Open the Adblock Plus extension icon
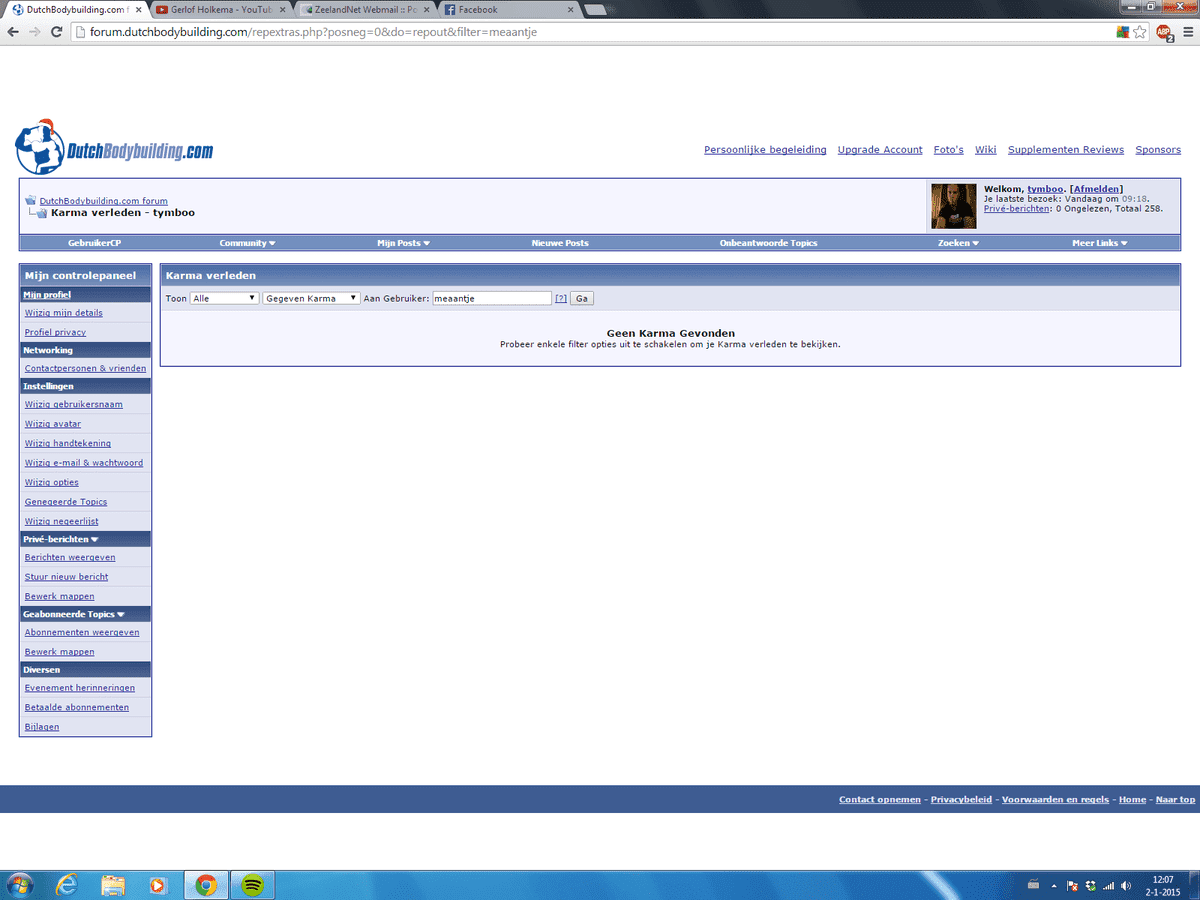1200x900 pixels. pos(1164,32)
